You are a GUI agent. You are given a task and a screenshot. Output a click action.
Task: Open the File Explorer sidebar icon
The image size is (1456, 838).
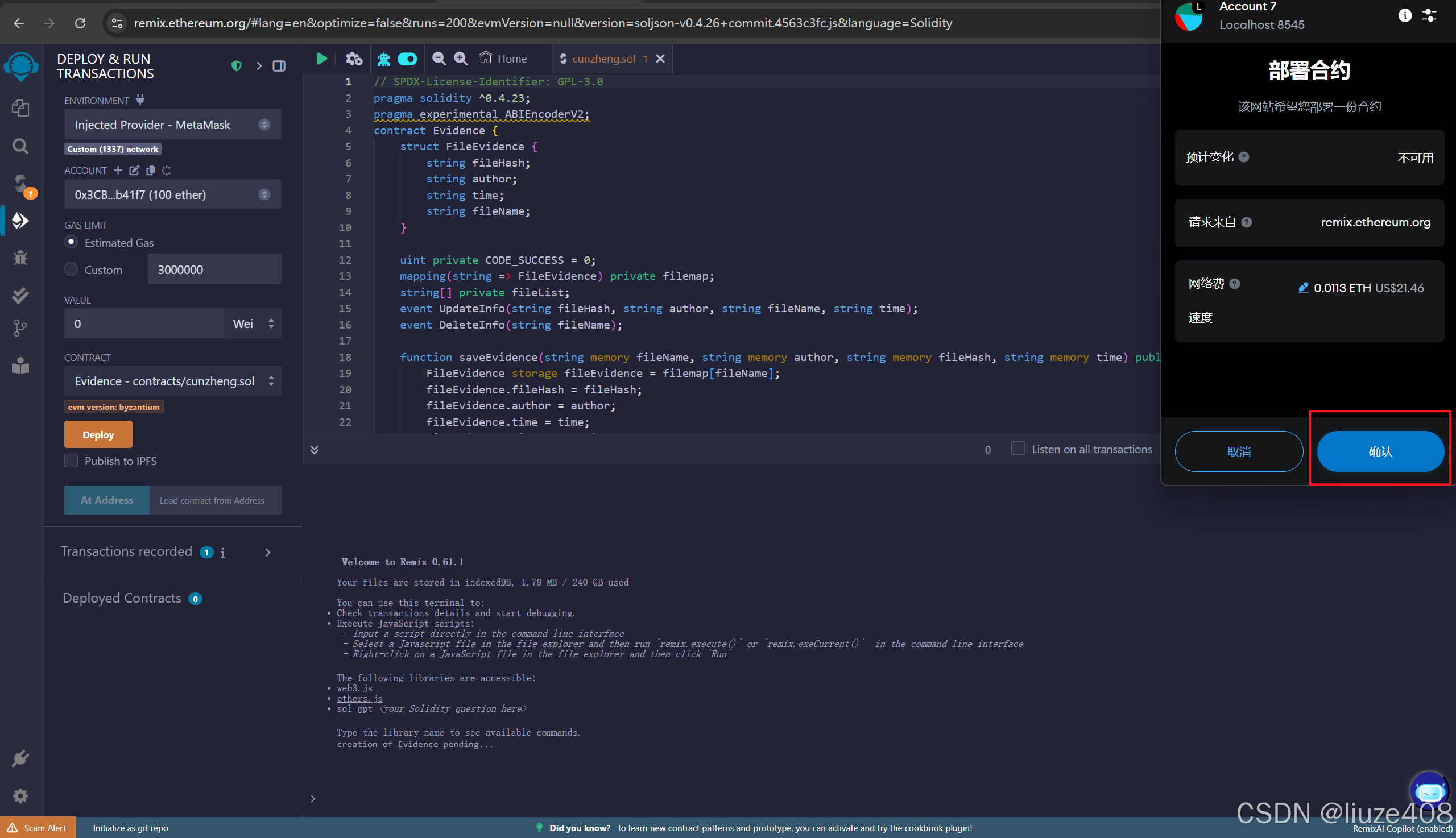point(20,107)
